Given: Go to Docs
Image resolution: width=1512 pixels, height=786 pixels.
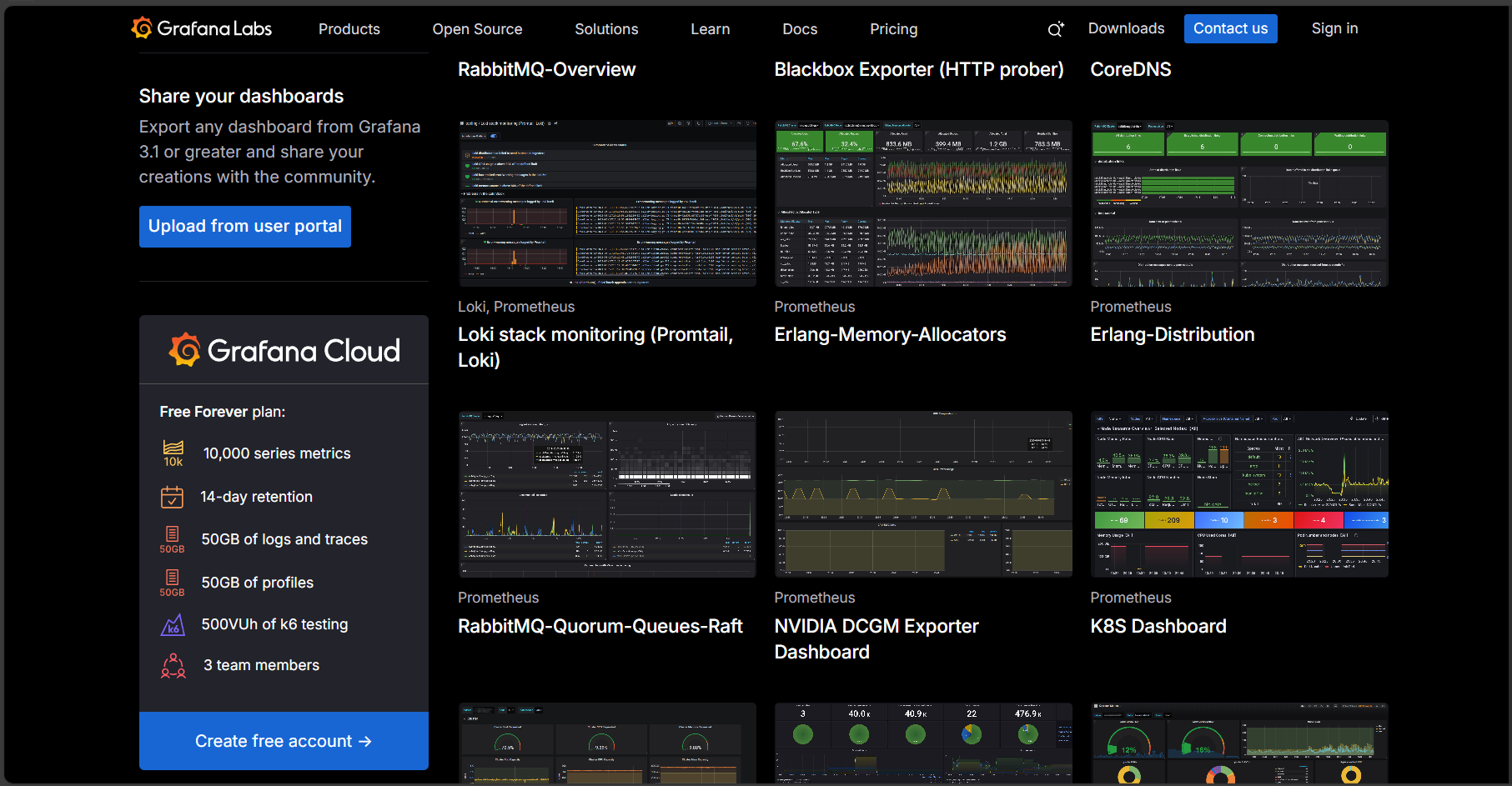Looking at the screenshot, I should tap(800, 29).
